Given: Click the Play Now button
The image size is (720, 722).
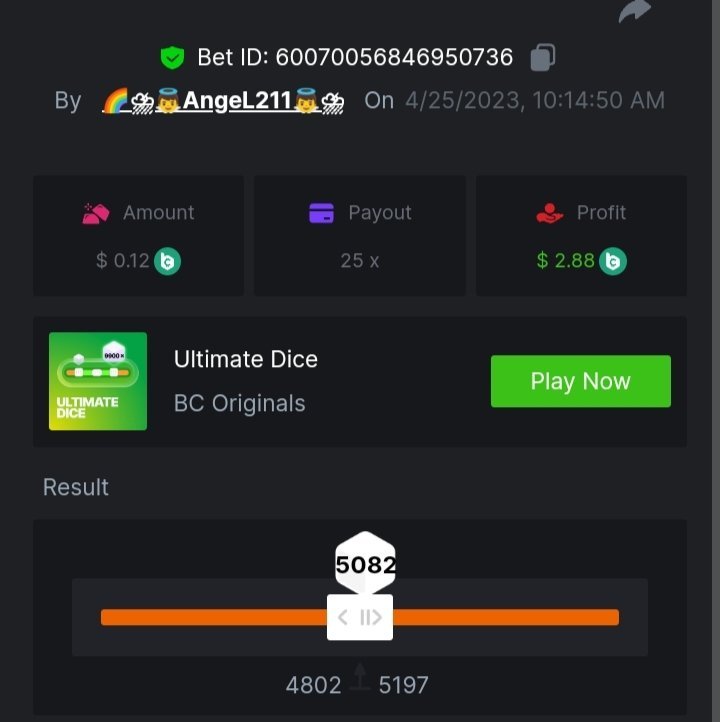Looking at the screenshot, I should (581, 381).
